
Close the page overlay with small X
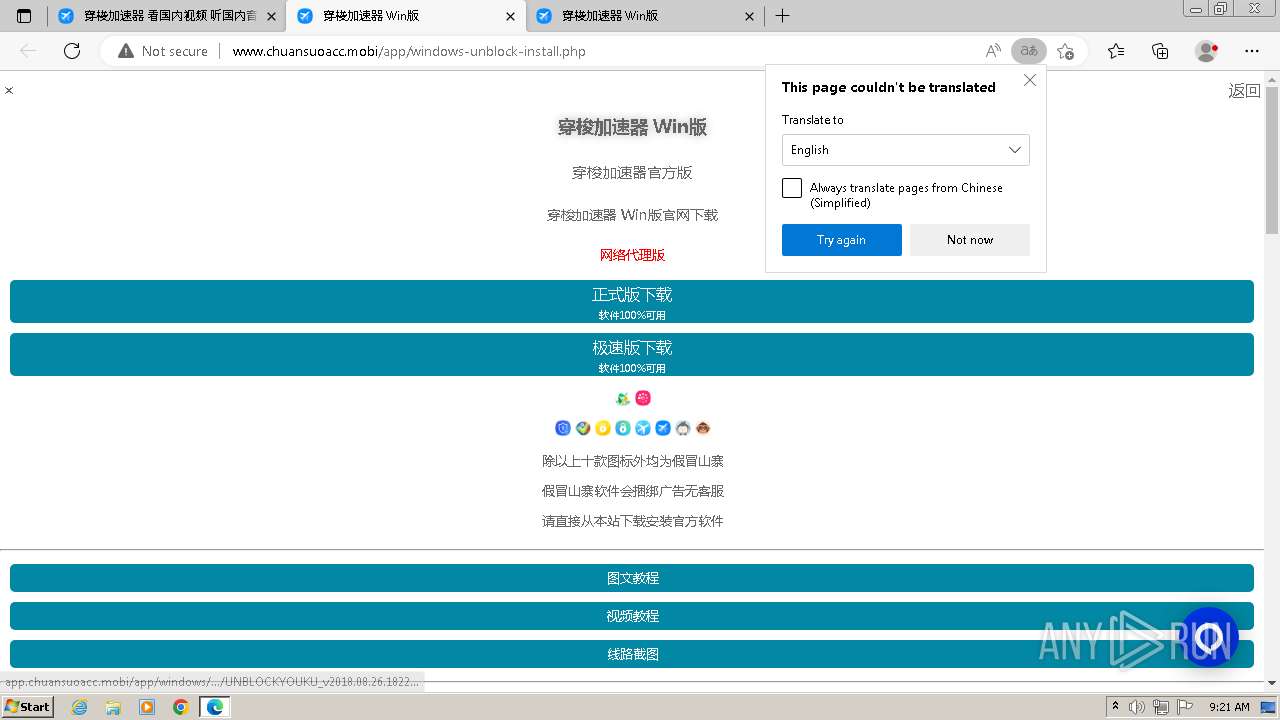[x=9, y=90]
